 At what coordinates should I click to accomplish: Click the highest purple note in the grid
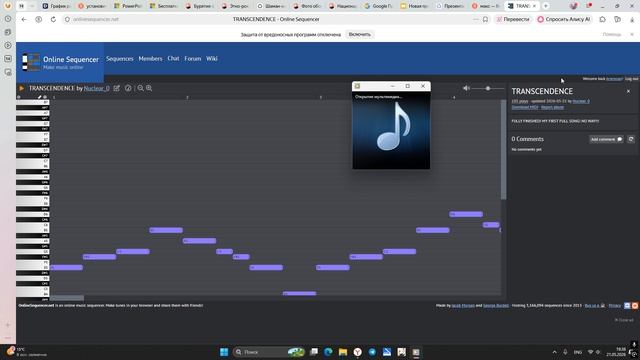tap(466, 214)
